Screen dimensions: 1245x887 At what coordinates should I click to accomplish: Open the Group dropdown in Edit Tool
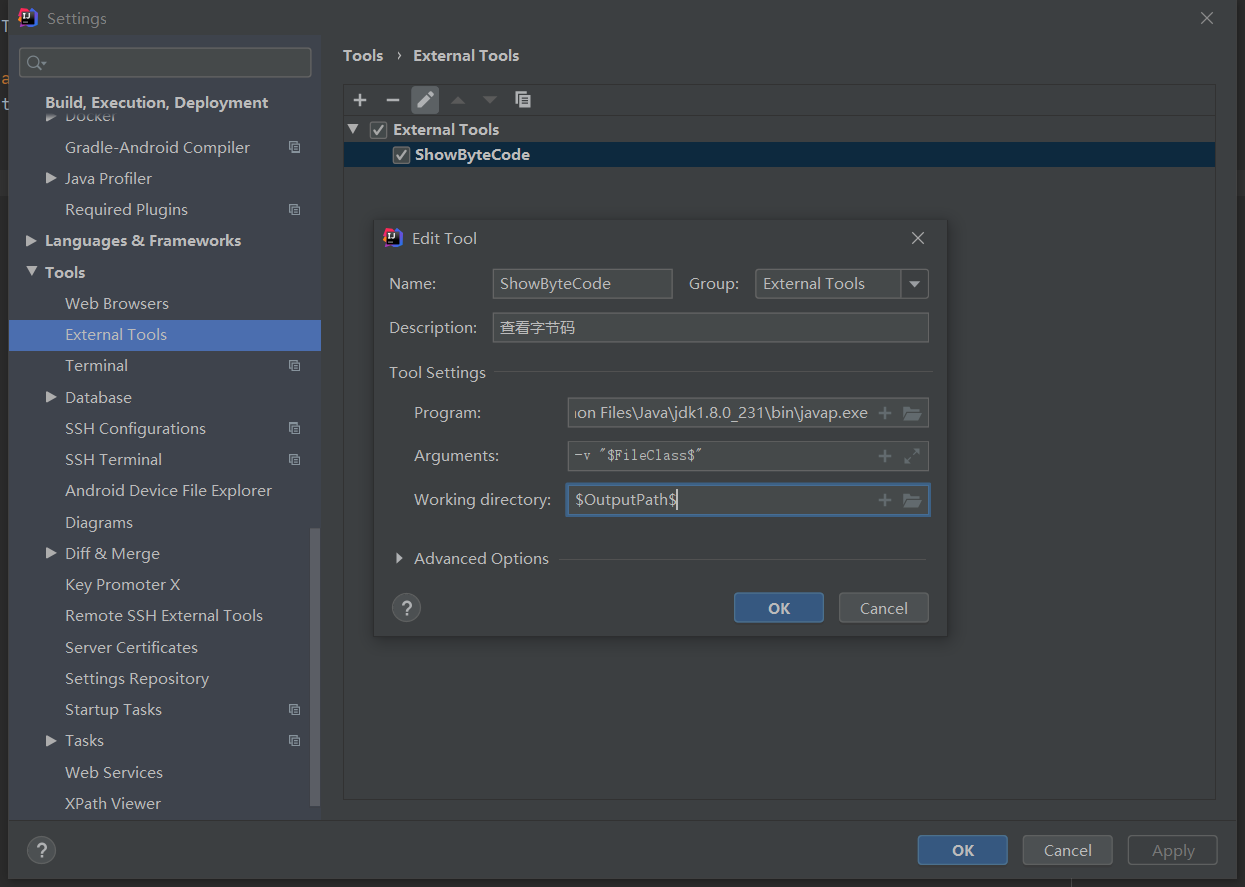pos(914,284)
